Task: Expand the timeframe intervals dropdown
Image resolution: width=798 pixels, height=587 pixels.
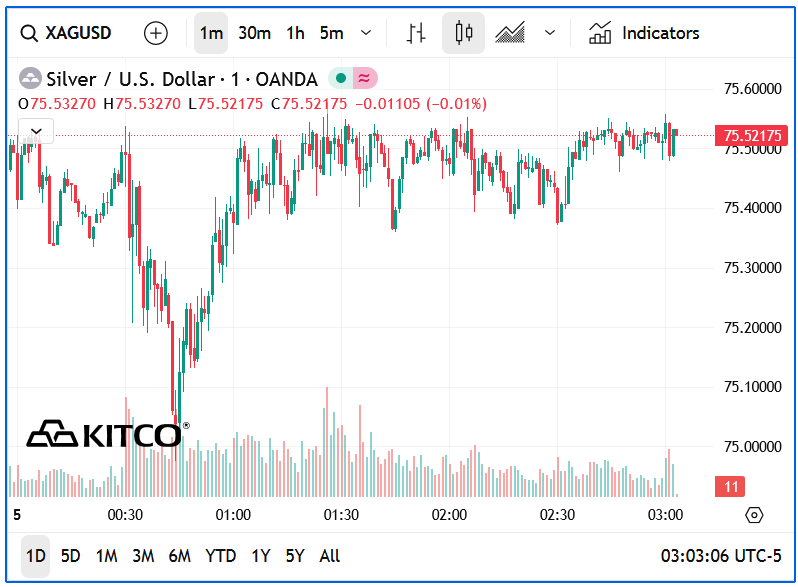Action: [x=366, y=33]
